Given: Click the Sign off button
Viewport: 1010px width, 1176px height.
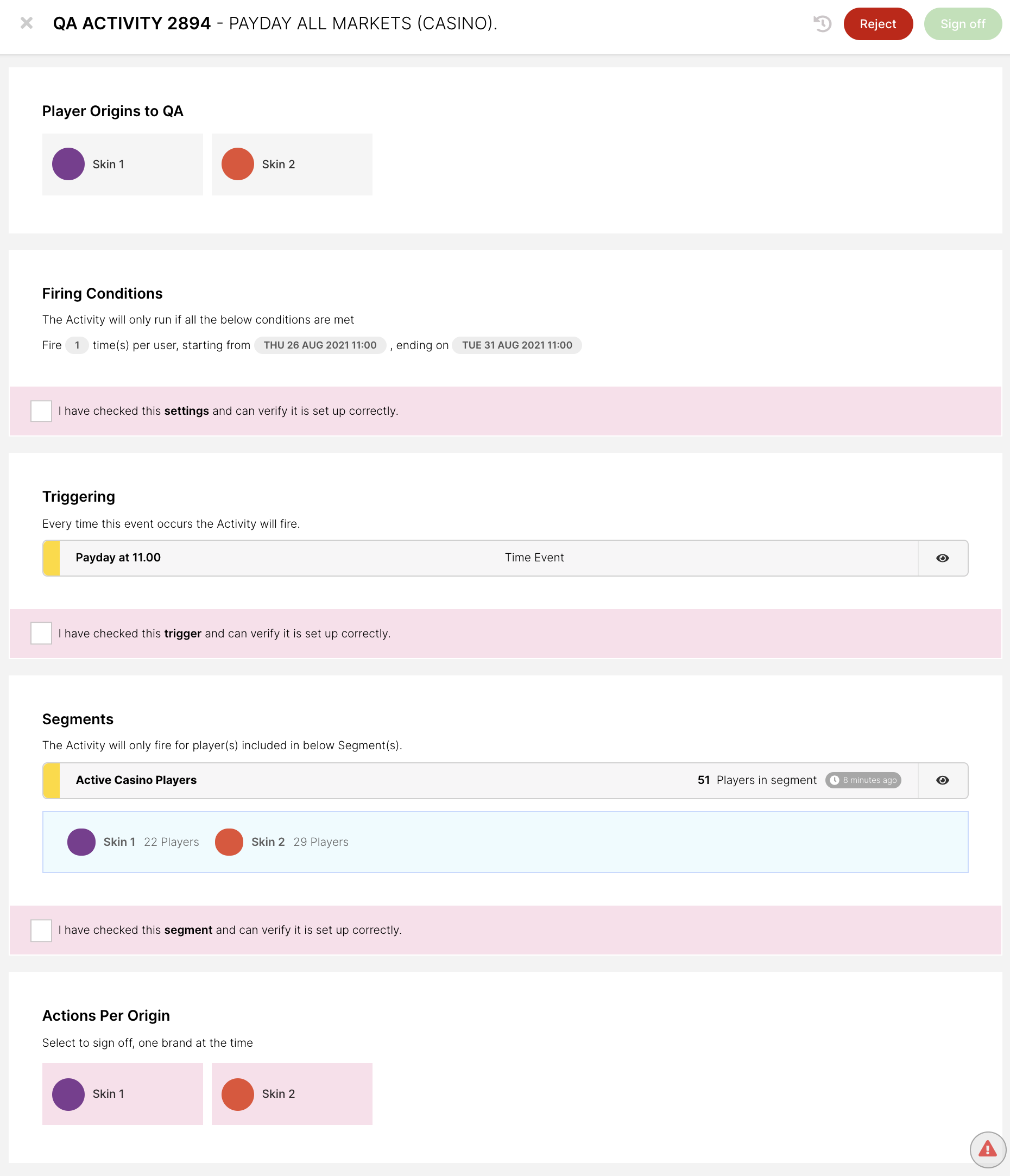Looking at the screenshot, I should coord(962,24).
